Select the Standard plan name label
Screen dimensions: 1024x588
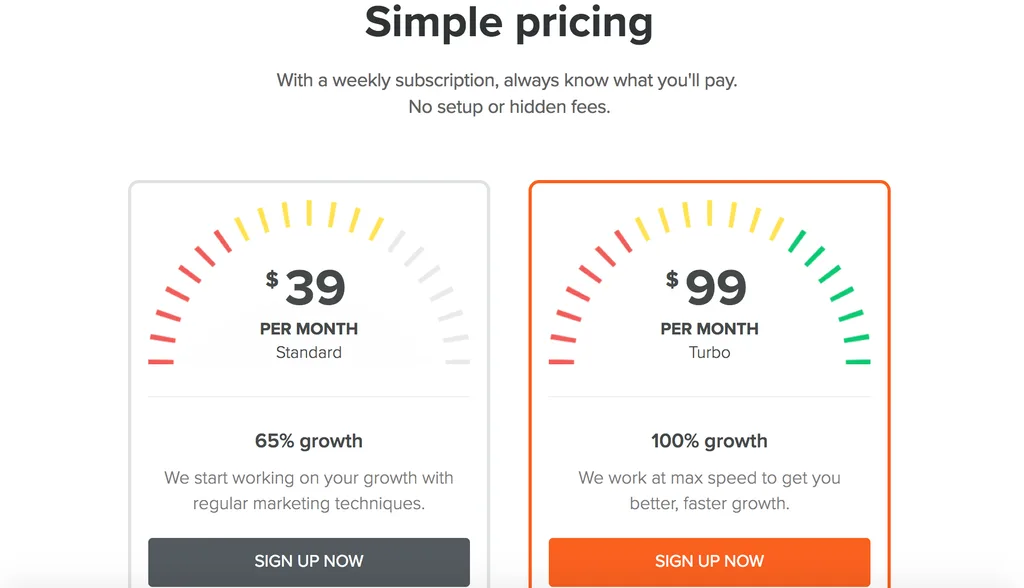click(x=309, y=353)
